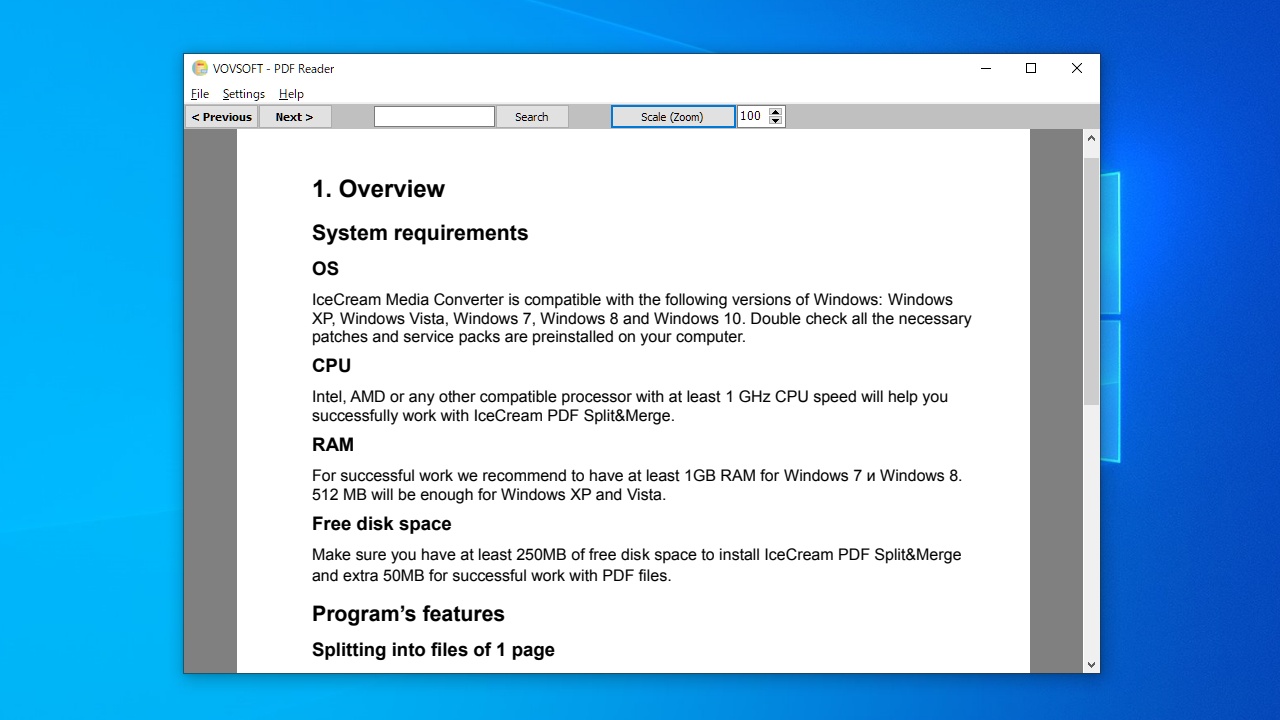Open the File menu

(x=200, y=94)
